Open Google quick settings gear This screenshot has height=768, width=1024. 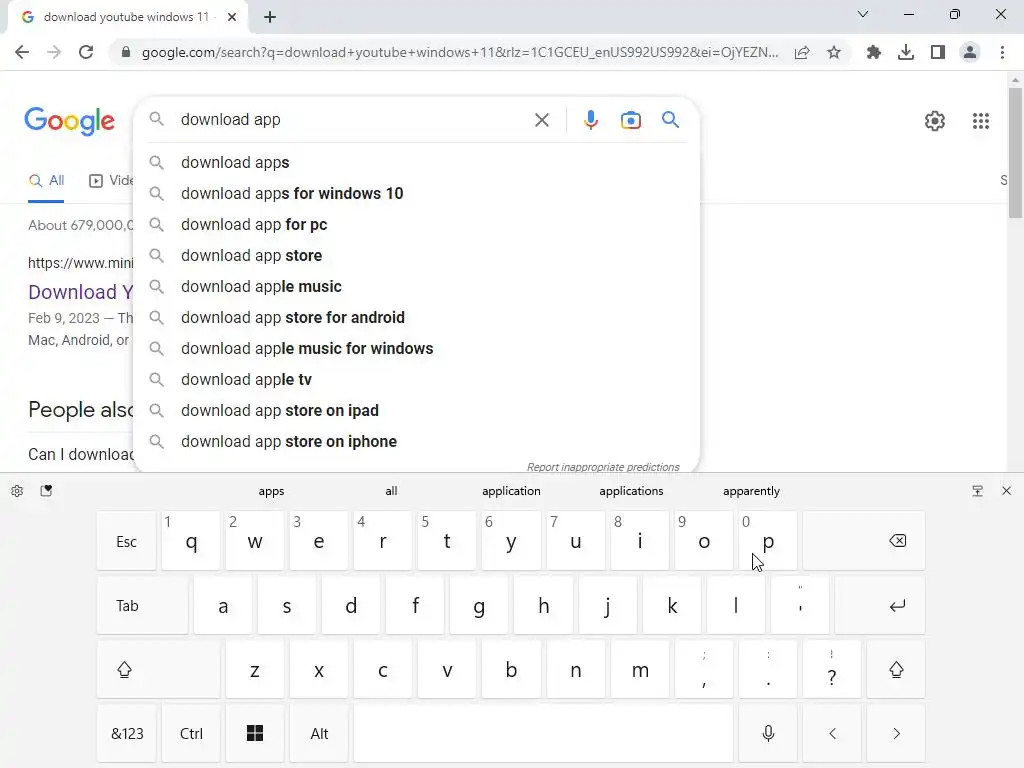point(935,121)
